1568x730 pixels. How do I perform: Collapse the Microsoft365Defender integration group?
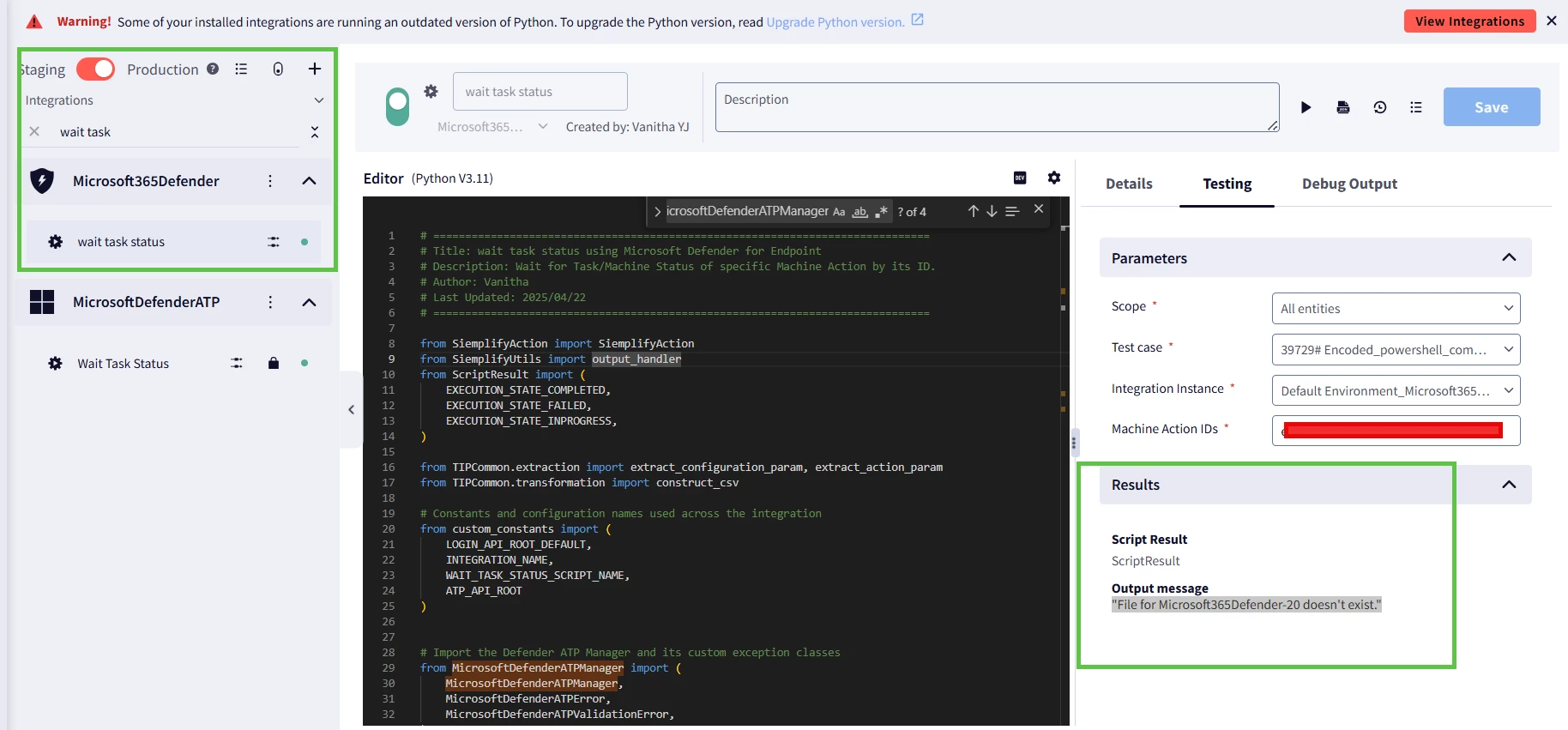tap(310, 181)
